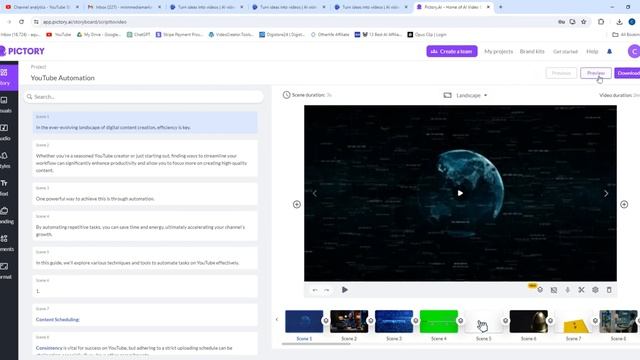Add a scene before with left plus
The height and width of the screenshot is (360, 640).
tap(297, 204)
